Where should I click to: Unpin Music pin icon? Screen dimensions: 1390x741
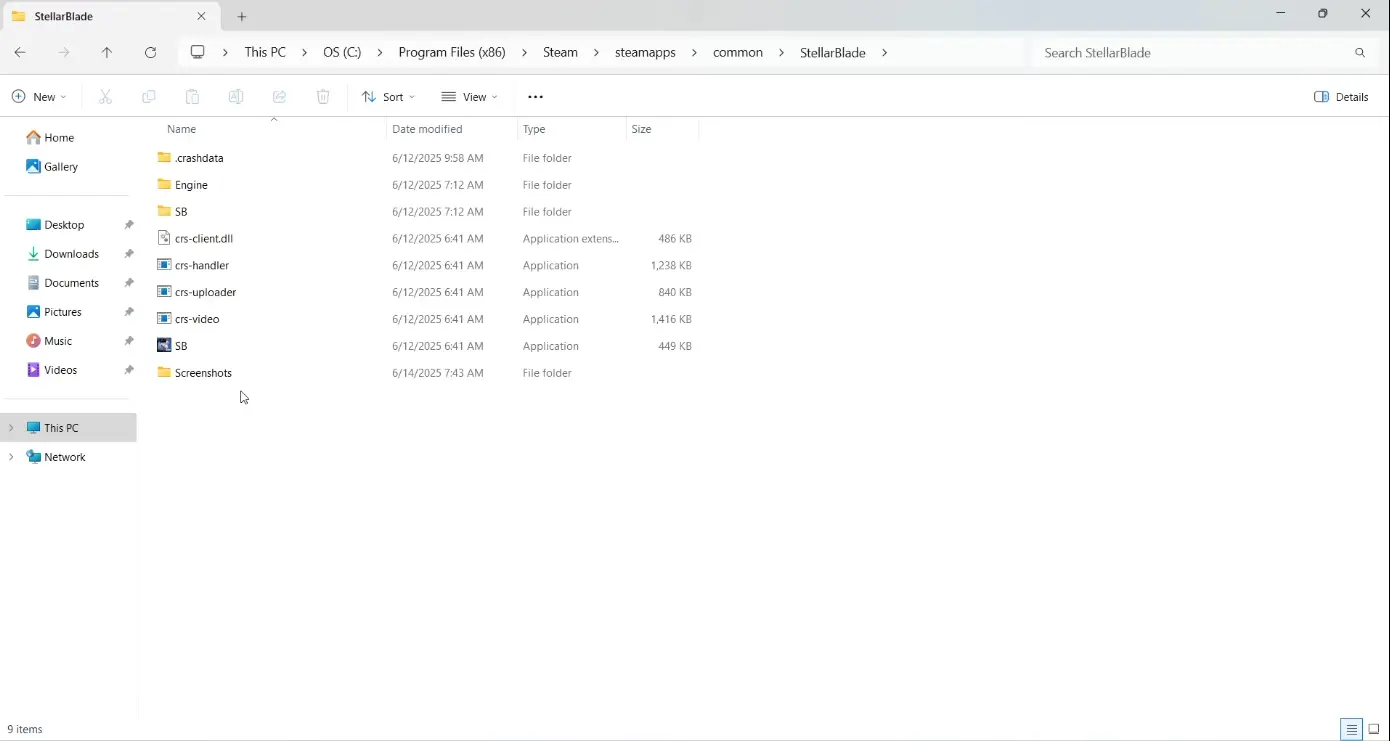point(129,341)
